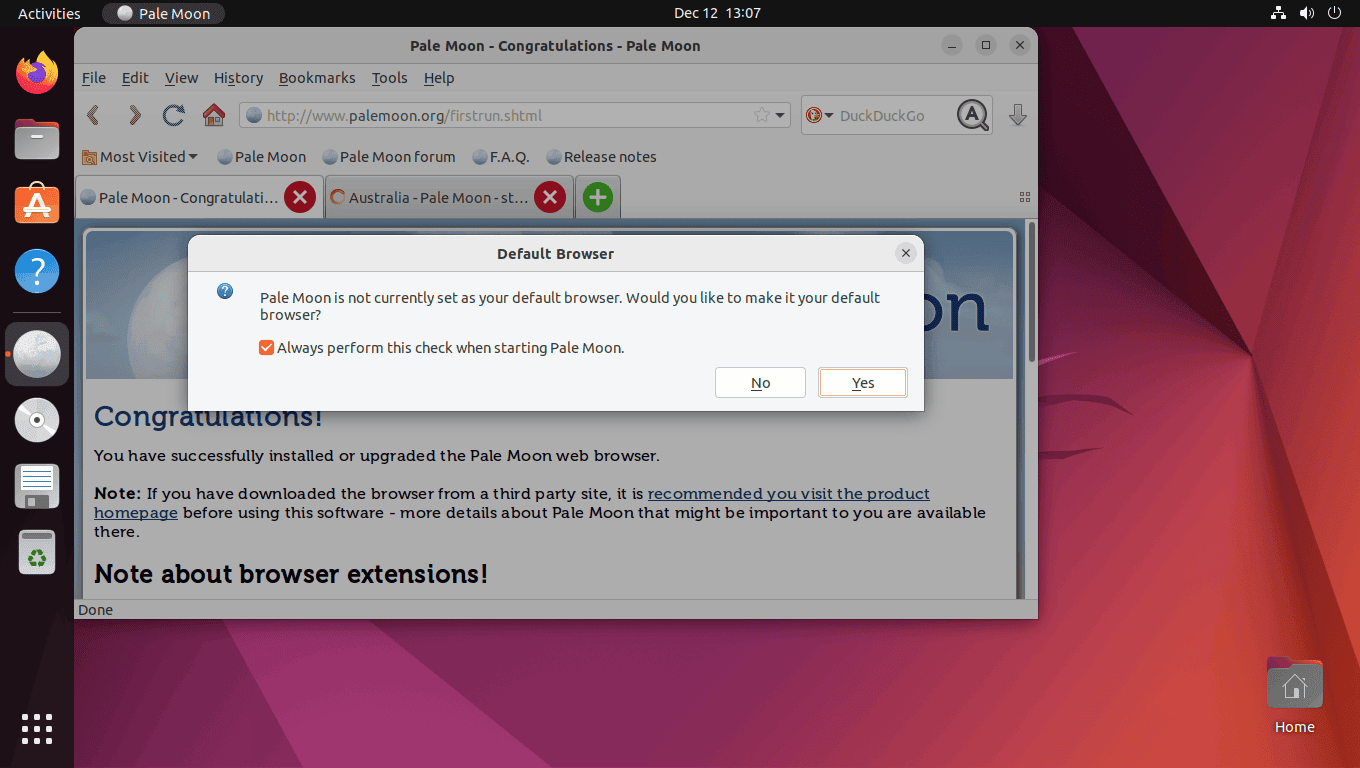Open the disc drive dock icon
Screen dimensions: 1360x768
click(x=37, y=420)
